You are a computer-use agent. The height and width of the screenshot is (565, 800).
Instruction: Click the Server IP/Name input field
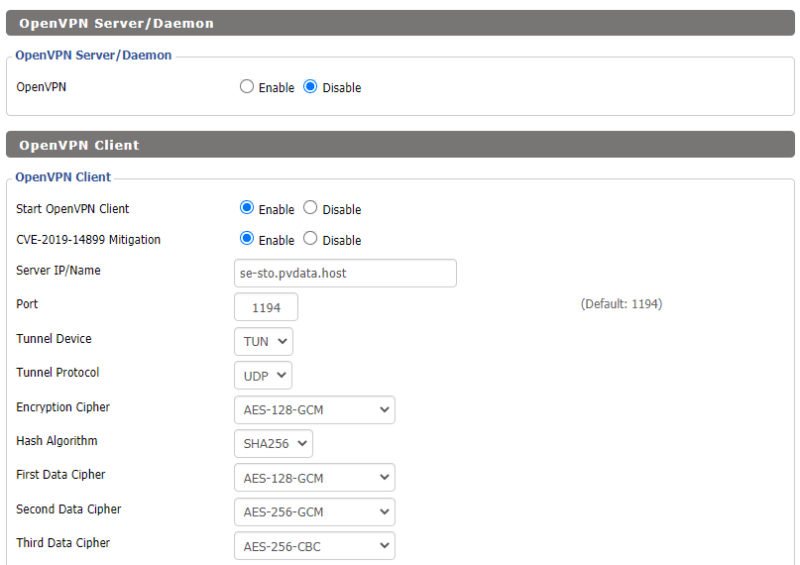tap(345, 273)
